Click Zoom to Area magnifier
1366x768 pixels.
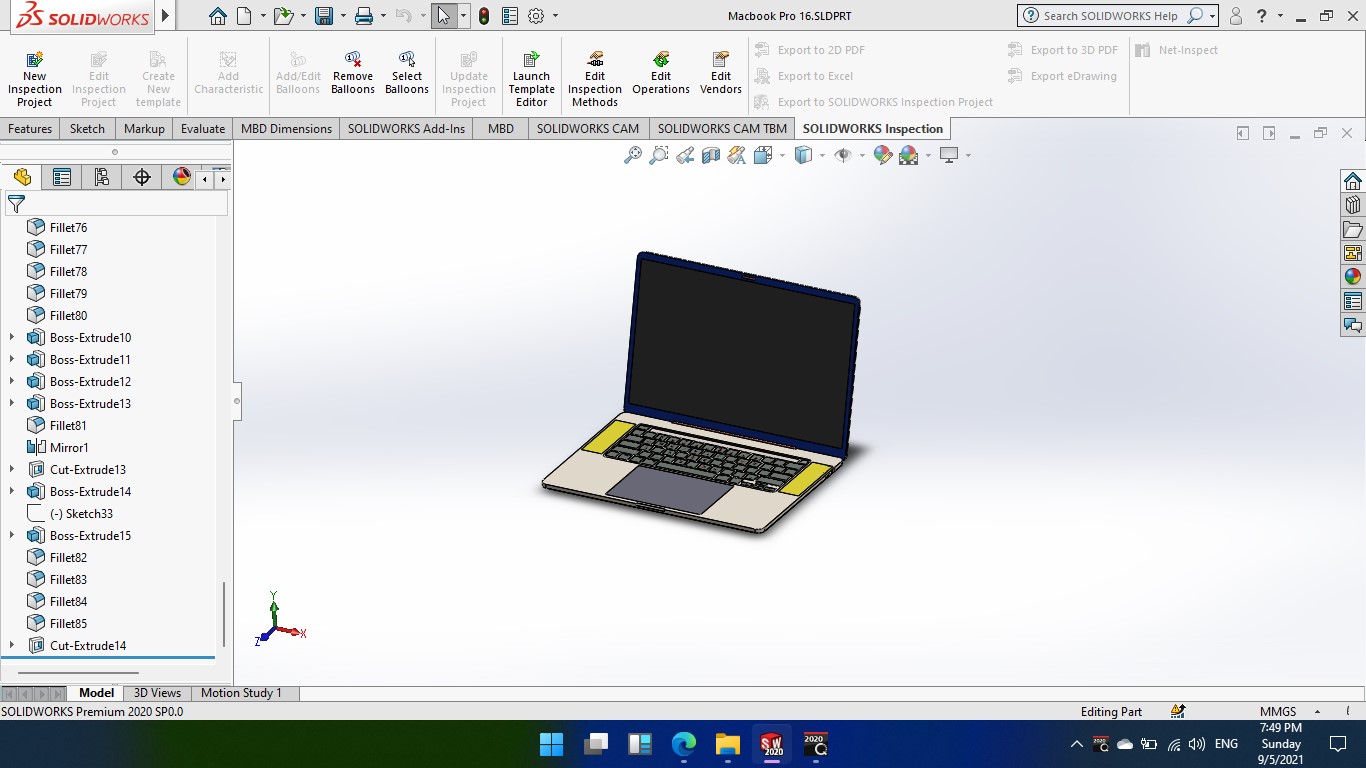(x=659, y=155)
